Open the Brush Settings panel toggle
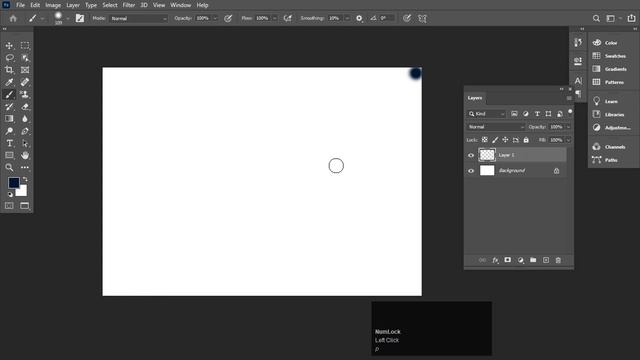This screenshot has width=640, height=360. click(80, 18)
